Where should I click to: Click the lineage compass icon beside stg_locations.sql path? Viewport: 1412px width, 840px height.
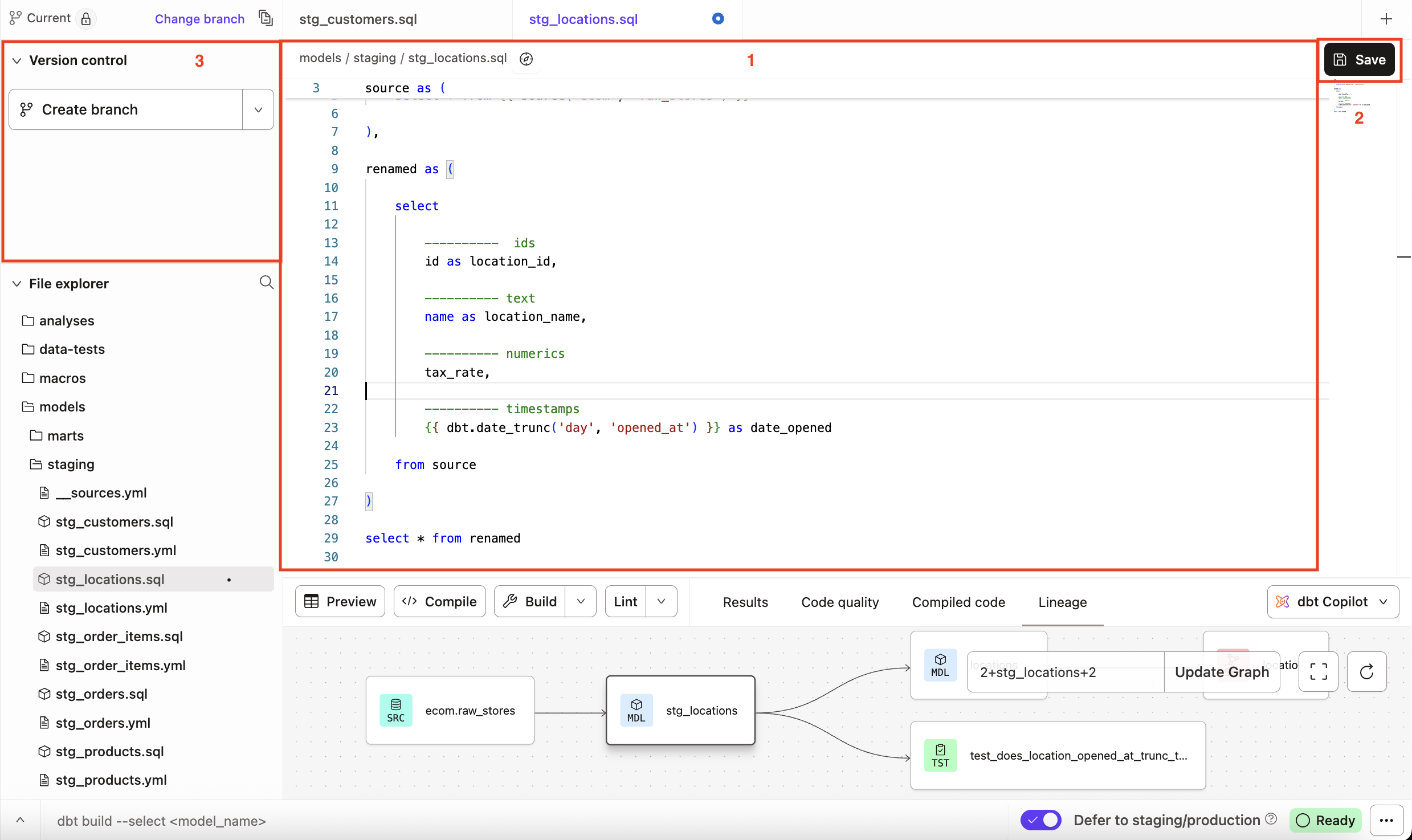click(525, 58)
